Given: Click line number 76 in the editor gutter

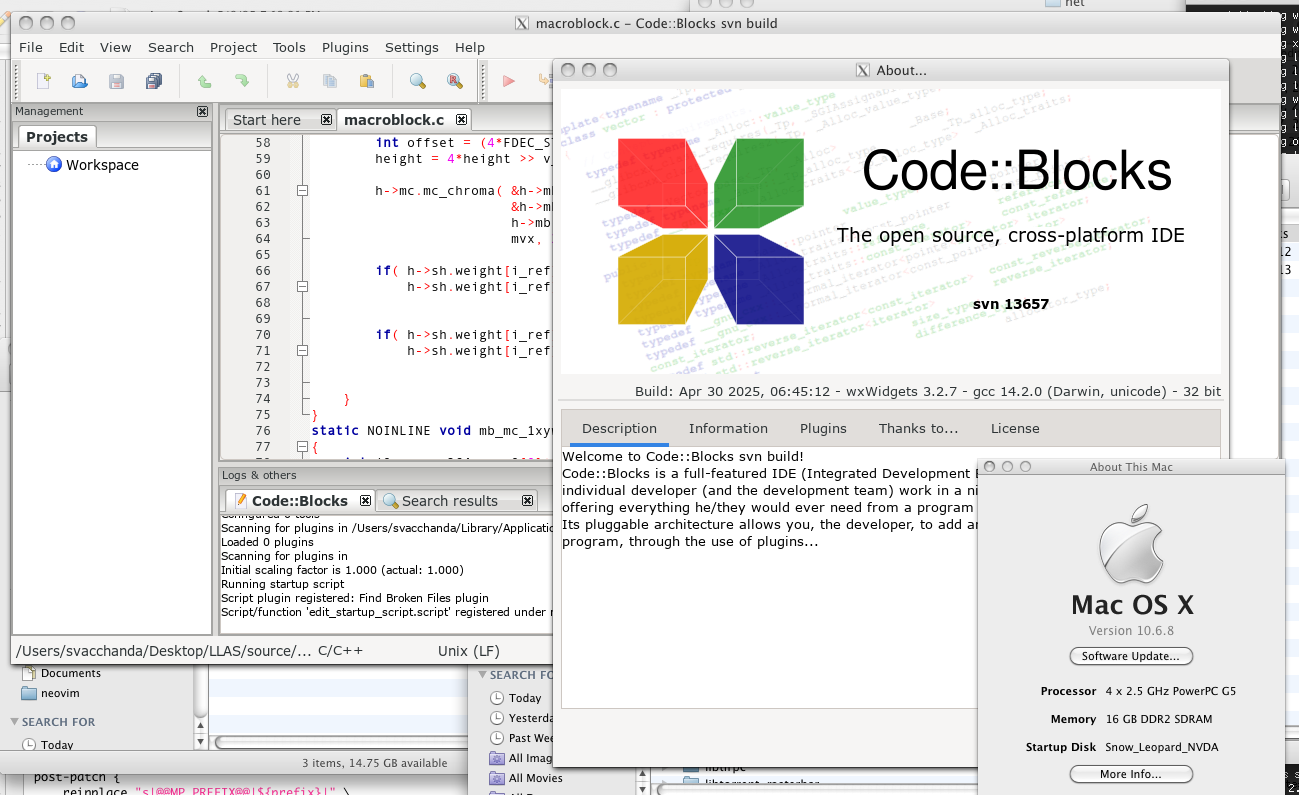Looking at the screenshot, I should 263,431.
